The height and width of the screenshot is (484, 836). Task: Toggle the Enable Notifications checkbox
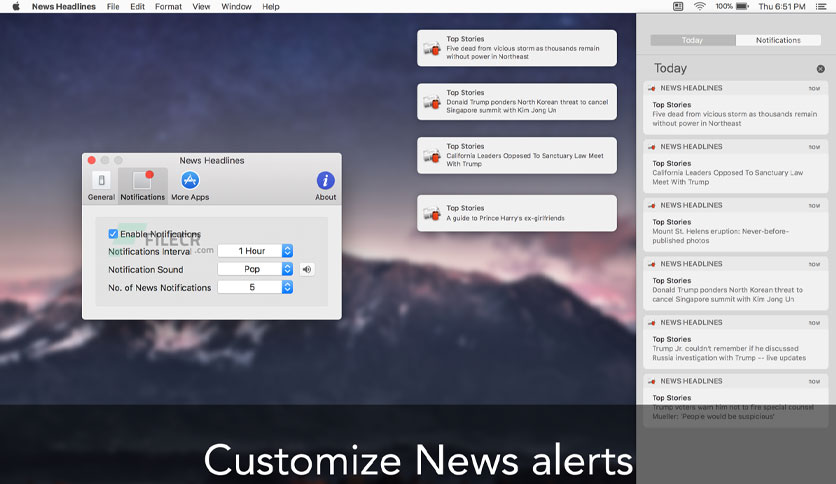113,233
